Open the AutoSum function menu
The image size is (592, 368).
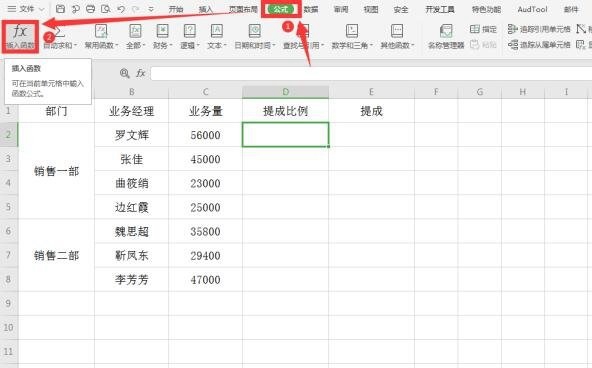(60, 37)
